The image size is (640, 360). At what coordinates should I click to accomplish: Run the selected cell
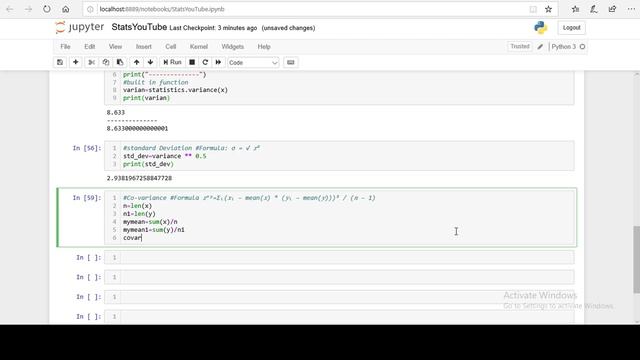pyautogui.click(x=172, y=62)
